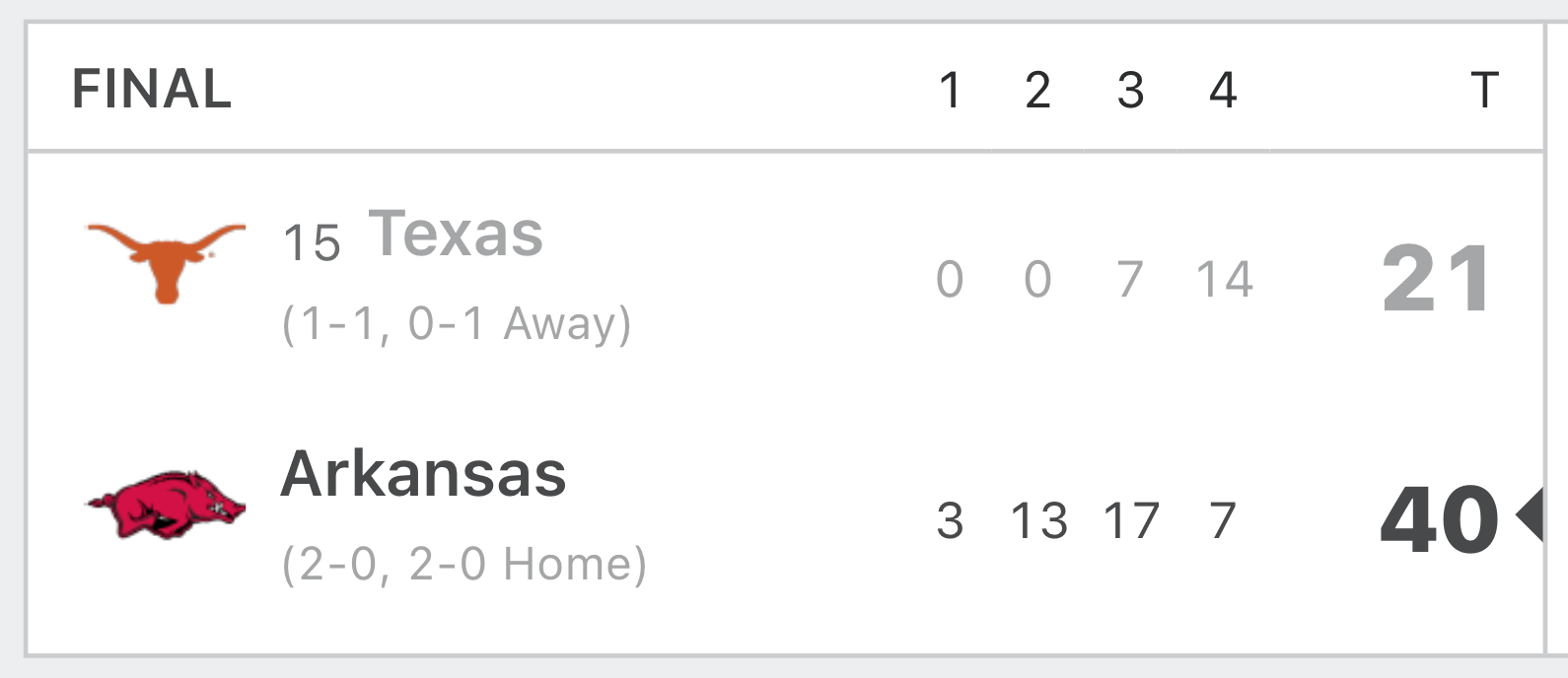This screenshot has height=678, width=1568.
Task: Click Texas record (1-1, 0-1 Away)
Action: (457, 324)
